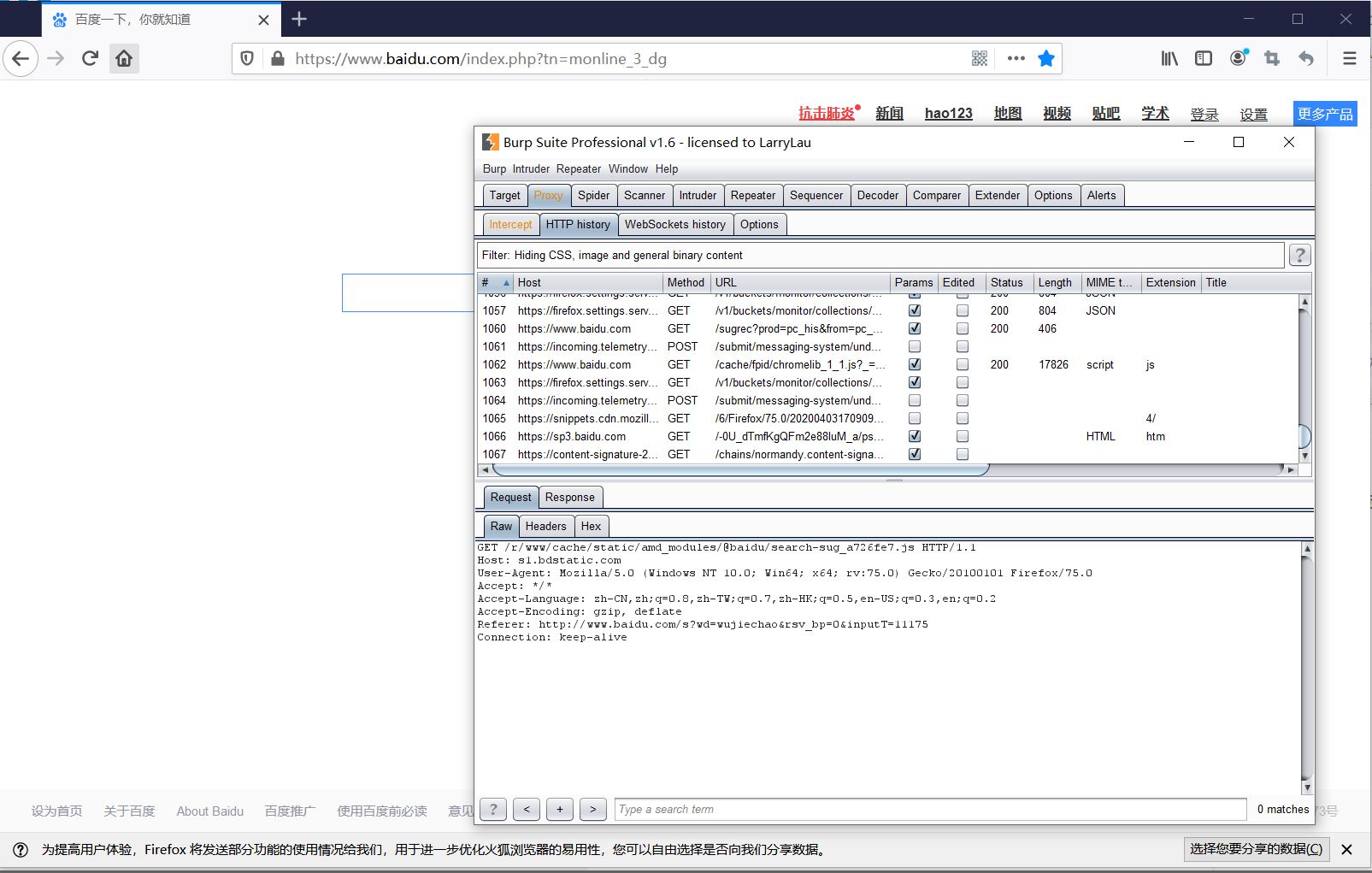Show site security padlock info

(x=277, y=58)
